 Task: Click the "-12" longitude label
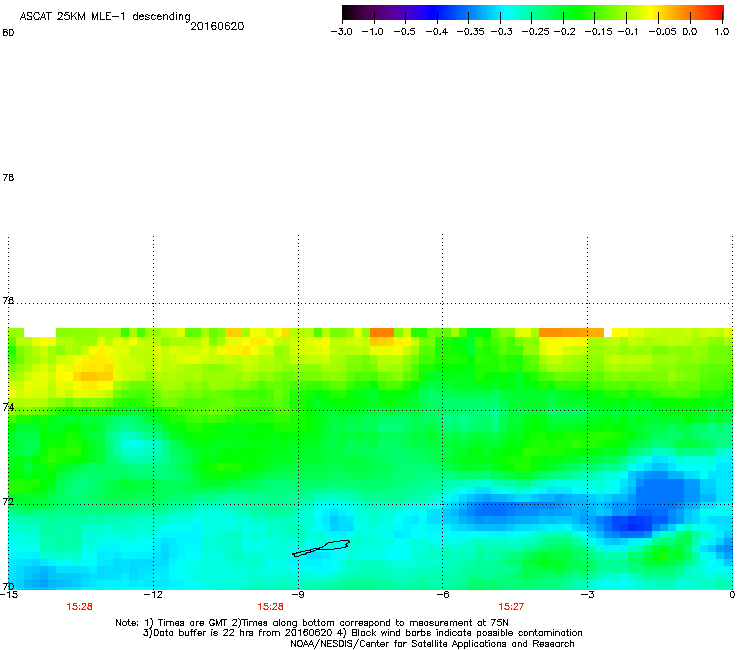[153, 595]
